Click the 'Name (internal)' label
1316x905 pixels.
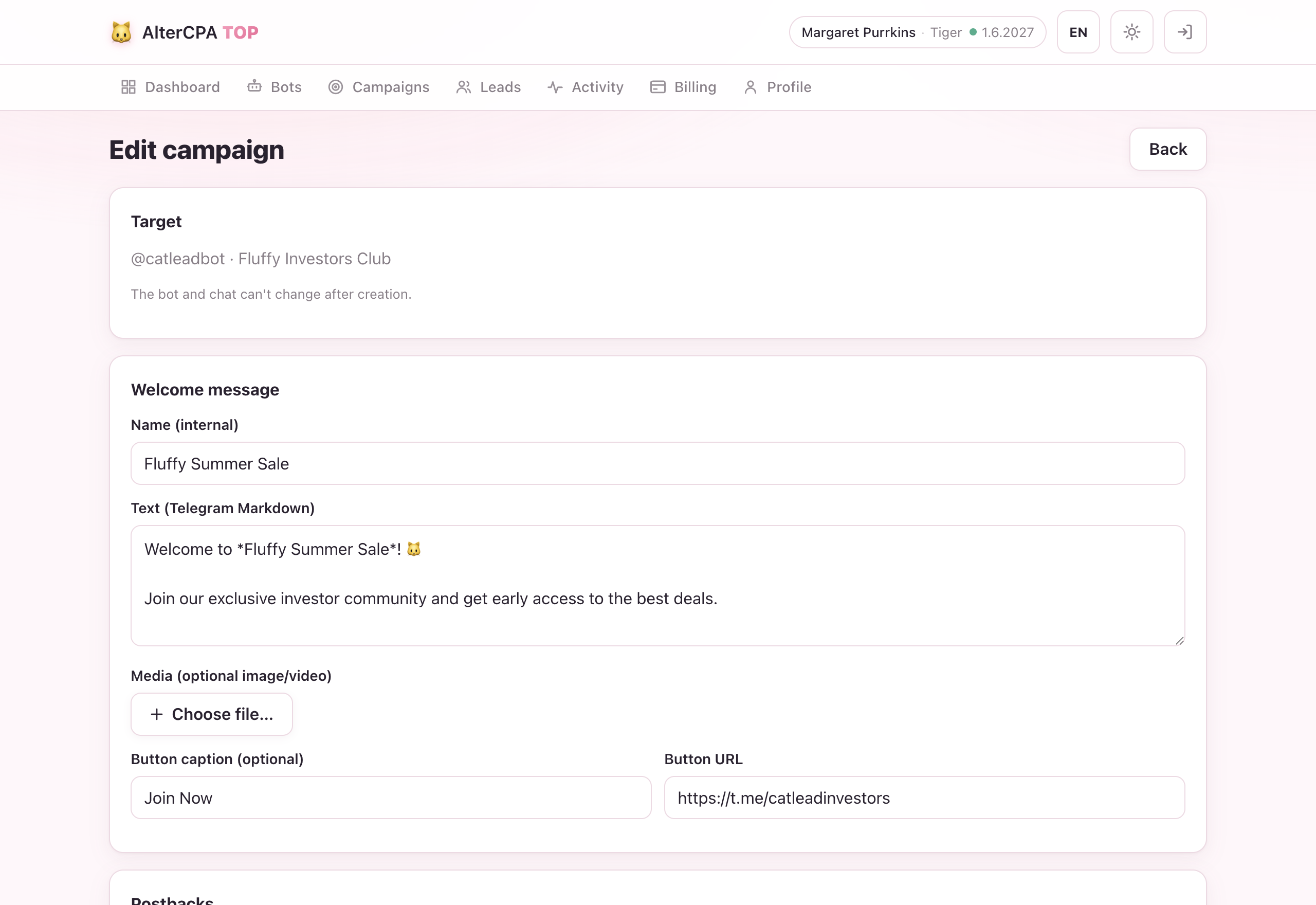[184, 425]
